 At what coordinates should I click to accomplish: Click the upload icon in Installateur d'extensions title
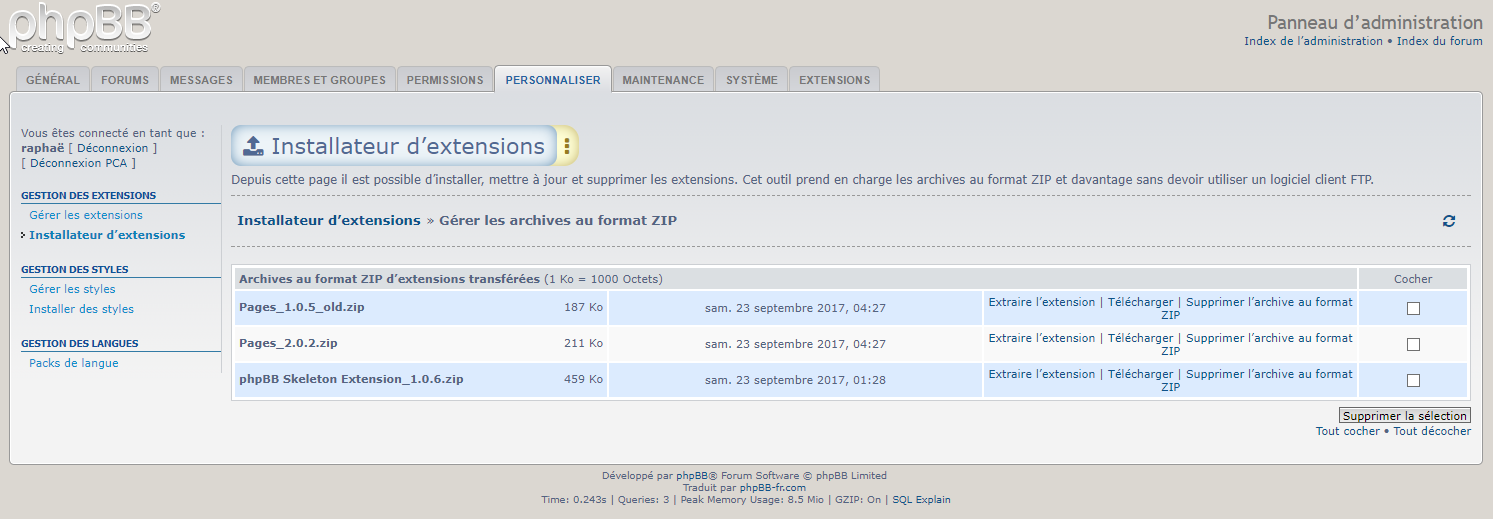(x=254, y=146)
